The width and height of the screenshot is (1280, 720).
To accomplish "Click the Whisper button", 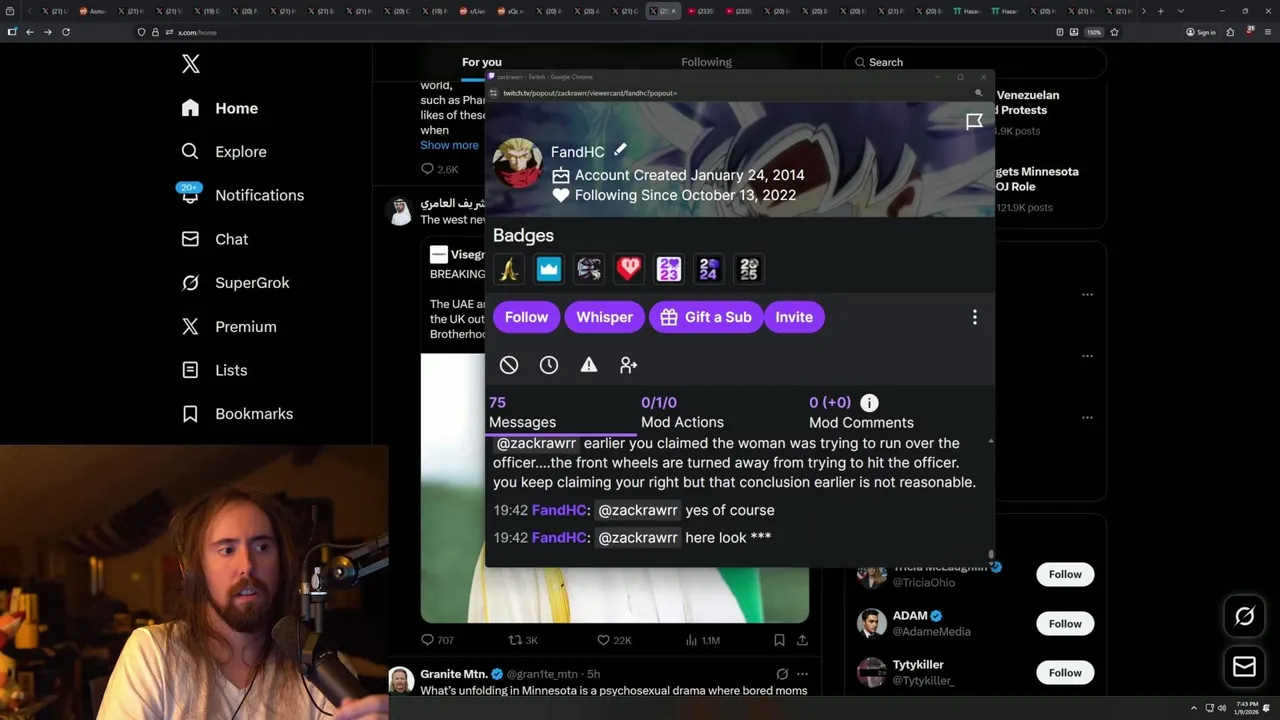I will [x=604, y=317].
